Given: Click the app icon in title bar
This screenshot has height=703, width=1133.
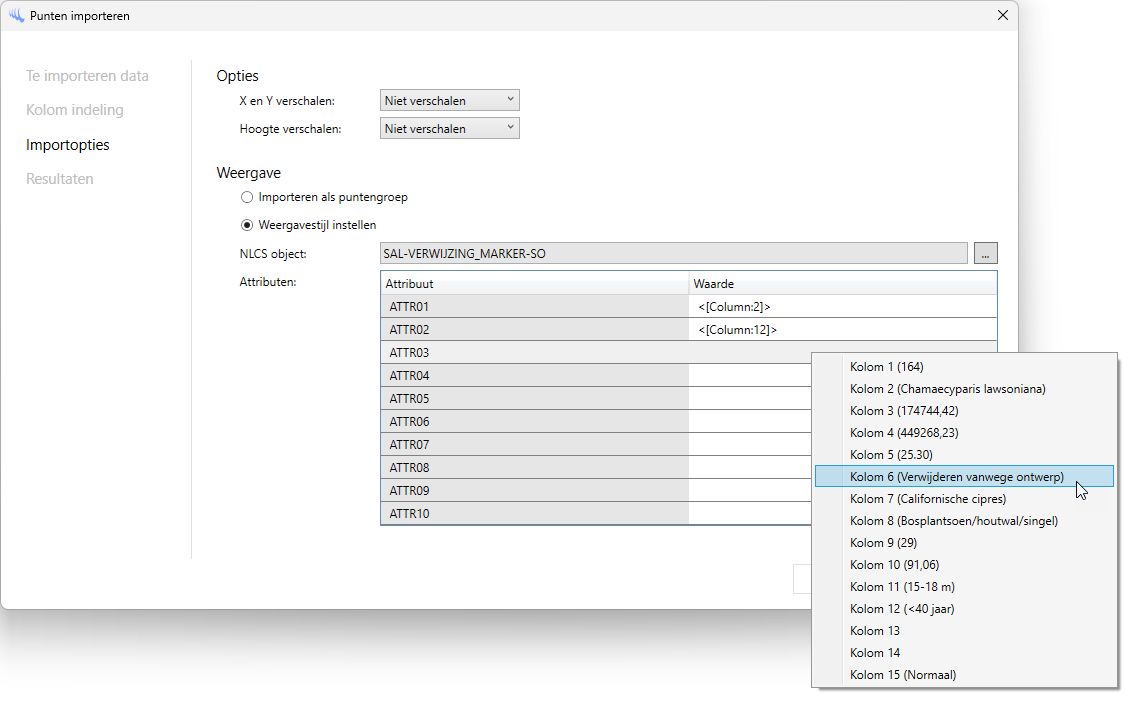Looking at the screenshot, I should click(16, 16).
